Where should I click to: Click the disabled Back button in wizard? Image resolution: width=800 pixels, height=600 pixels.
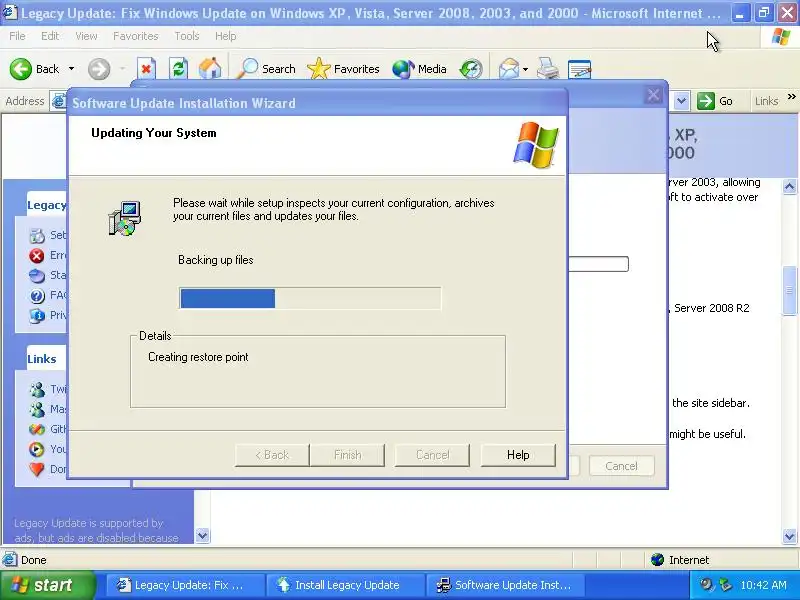point(272,455)
